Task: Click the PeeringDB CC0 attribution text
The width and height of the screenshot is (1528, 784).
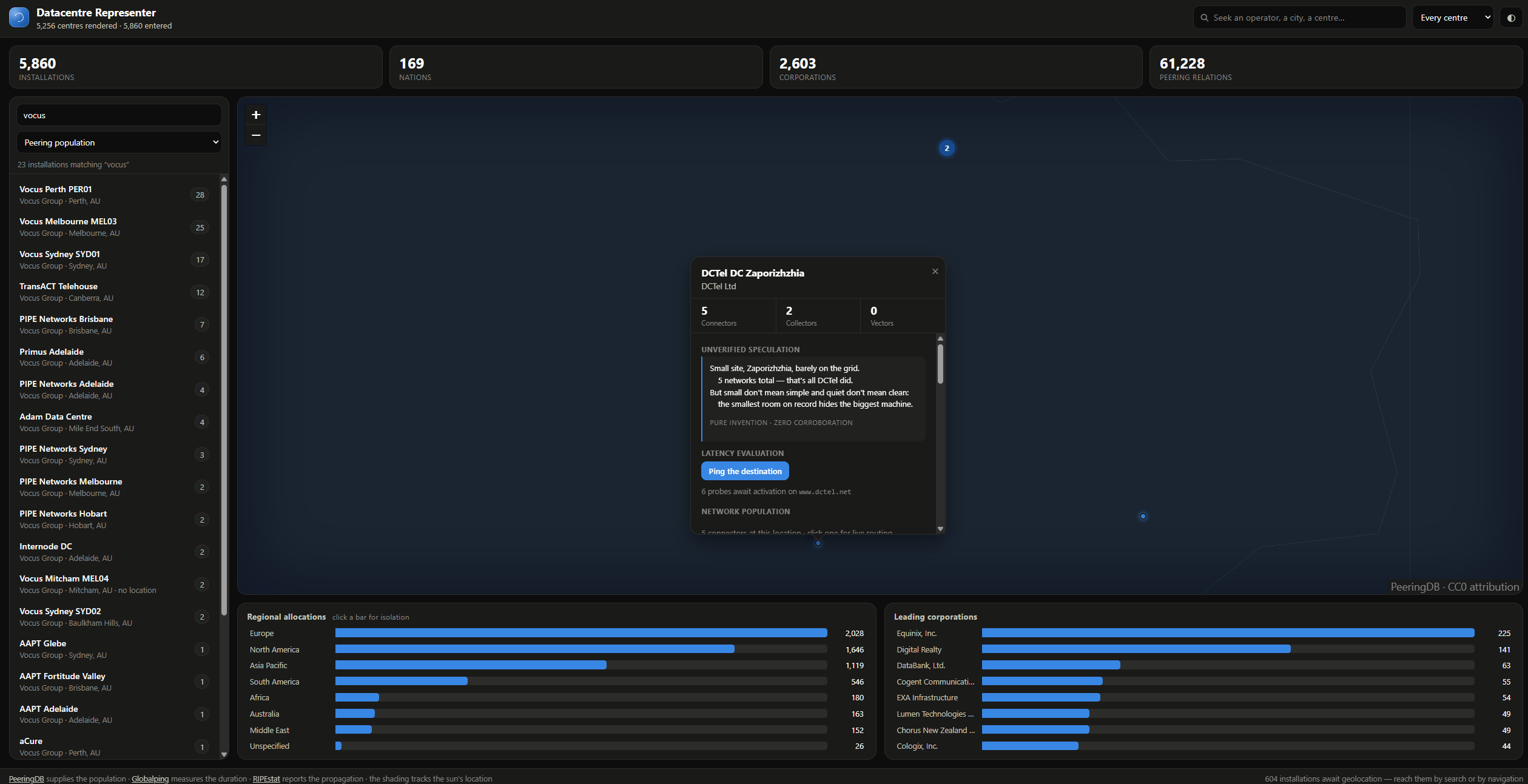Action: [1455, 587]
